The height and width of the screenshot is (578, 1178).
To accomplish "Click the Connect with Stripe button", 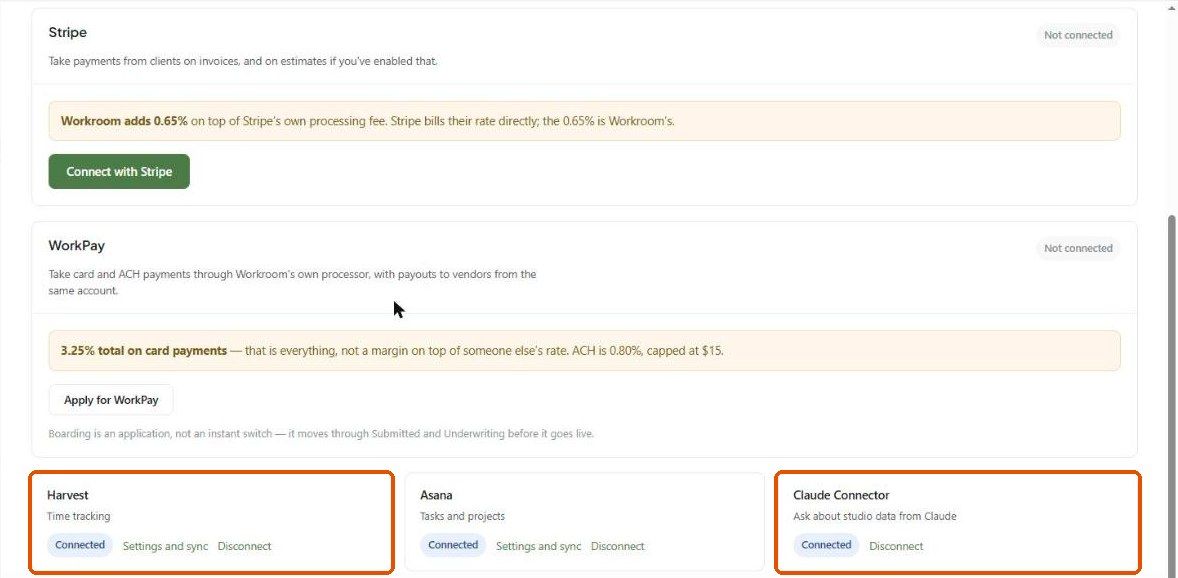I will (x=119, y=171).
